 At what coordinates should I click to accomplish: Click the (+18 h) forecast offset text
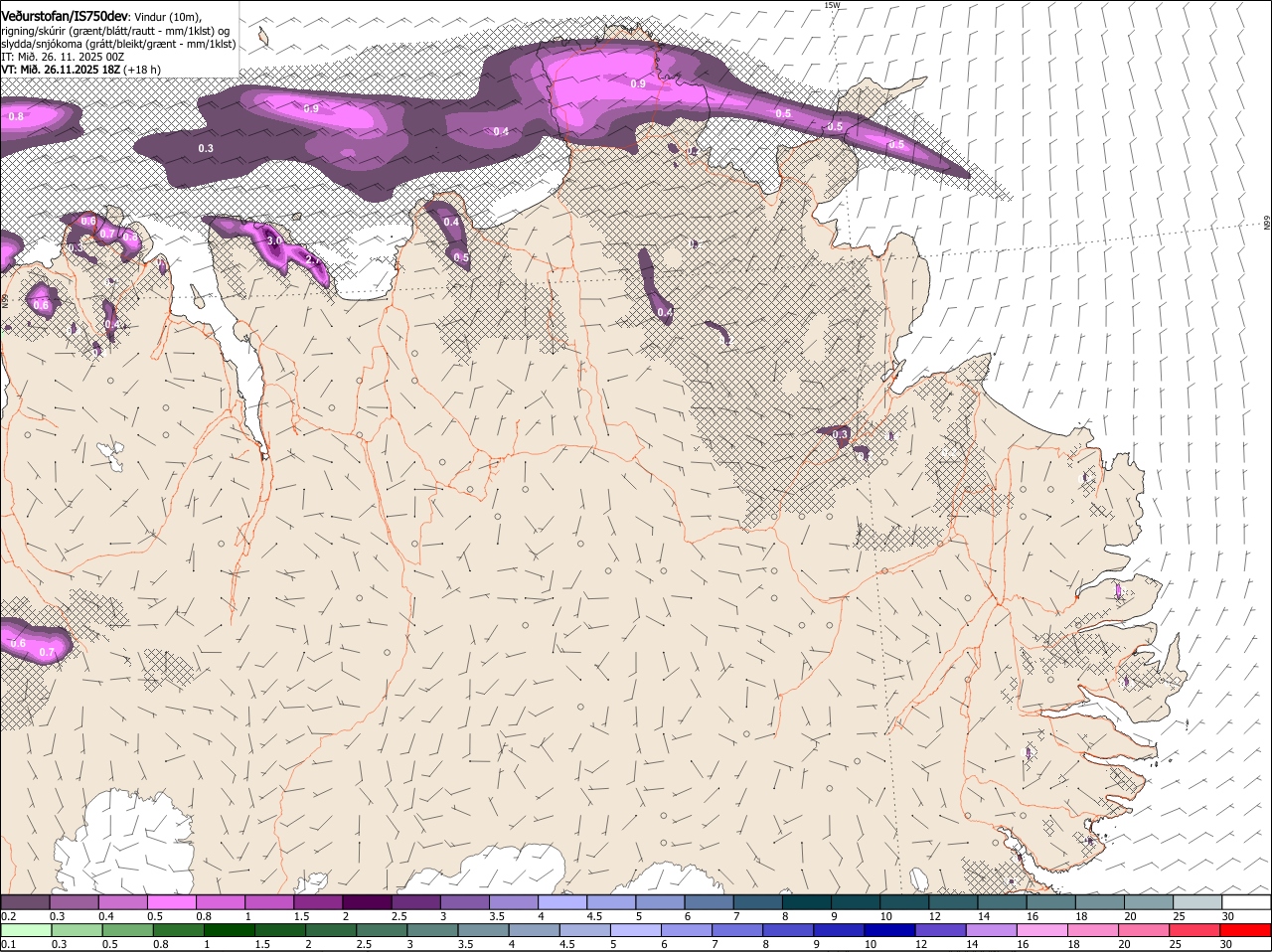143,70
